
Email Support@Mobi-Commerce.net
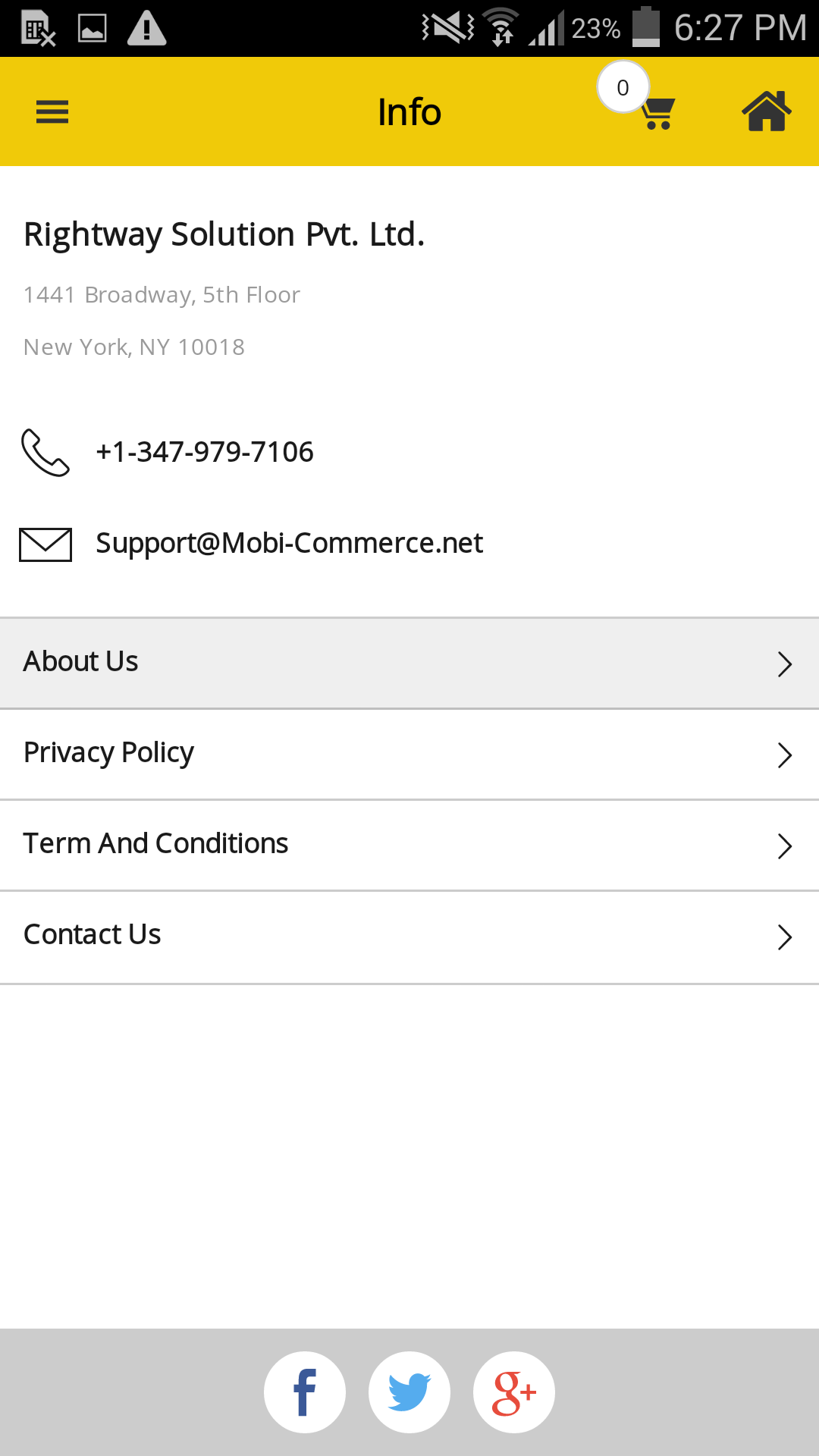coord(289,543)
